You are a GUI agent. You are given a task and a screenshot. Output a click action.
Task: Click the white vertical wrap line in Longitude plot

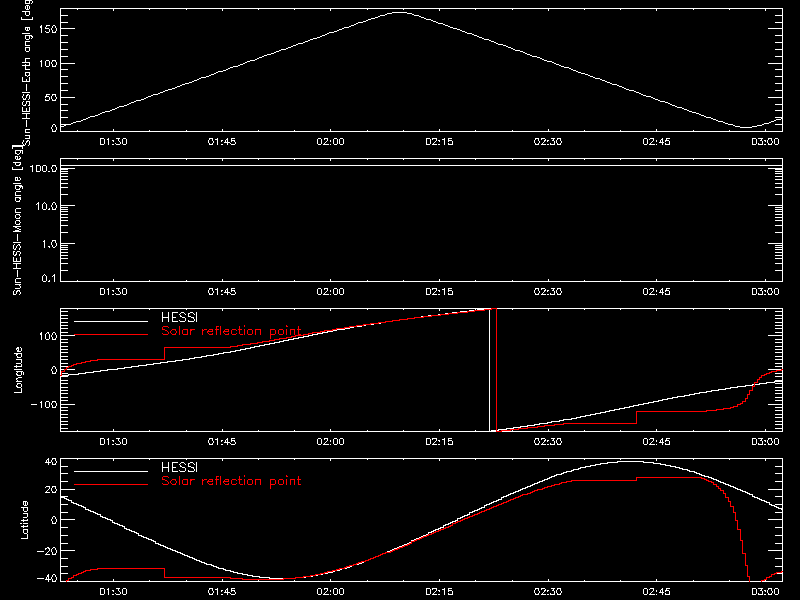coord(489,370)
